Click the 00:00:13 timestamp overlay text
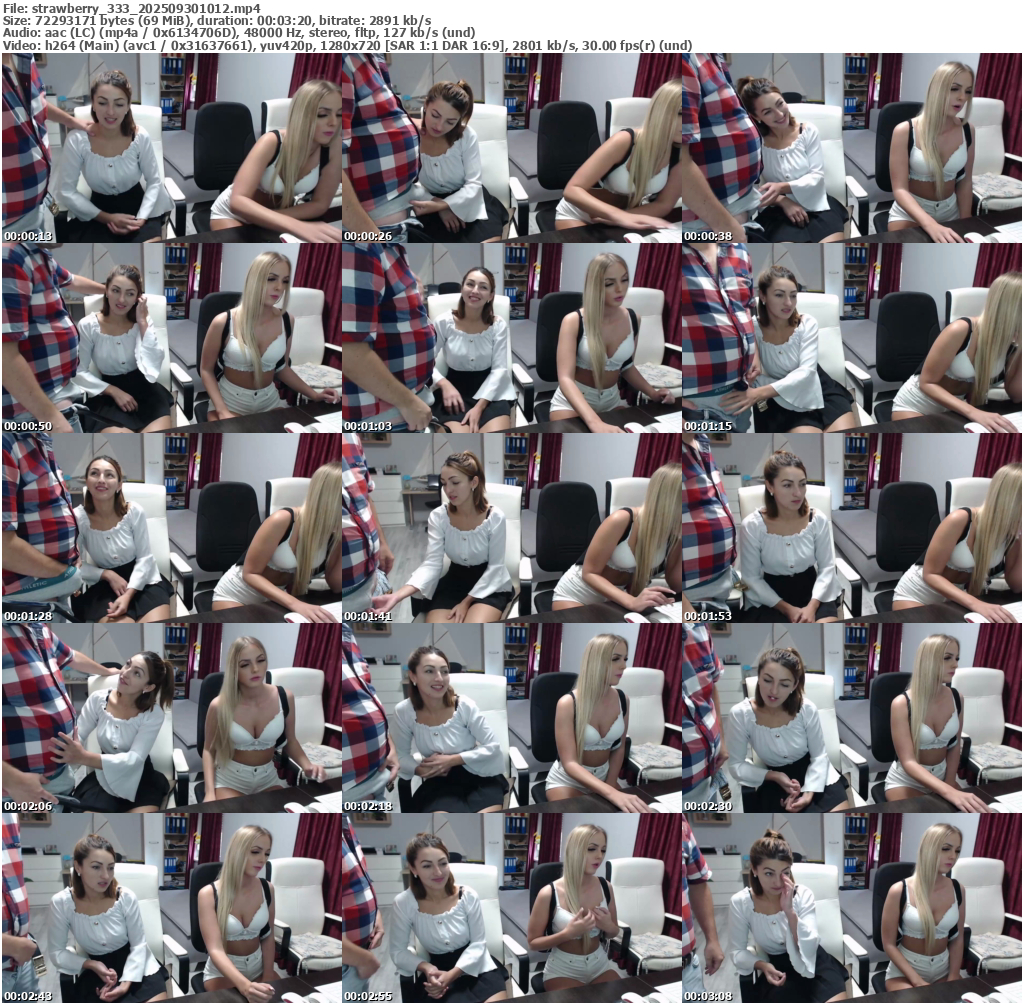 [29, 237]
